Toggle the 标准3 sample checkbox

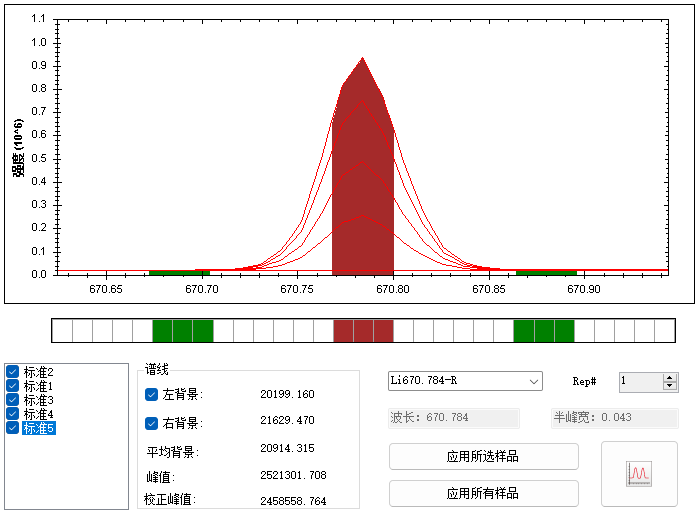[12, 400]
